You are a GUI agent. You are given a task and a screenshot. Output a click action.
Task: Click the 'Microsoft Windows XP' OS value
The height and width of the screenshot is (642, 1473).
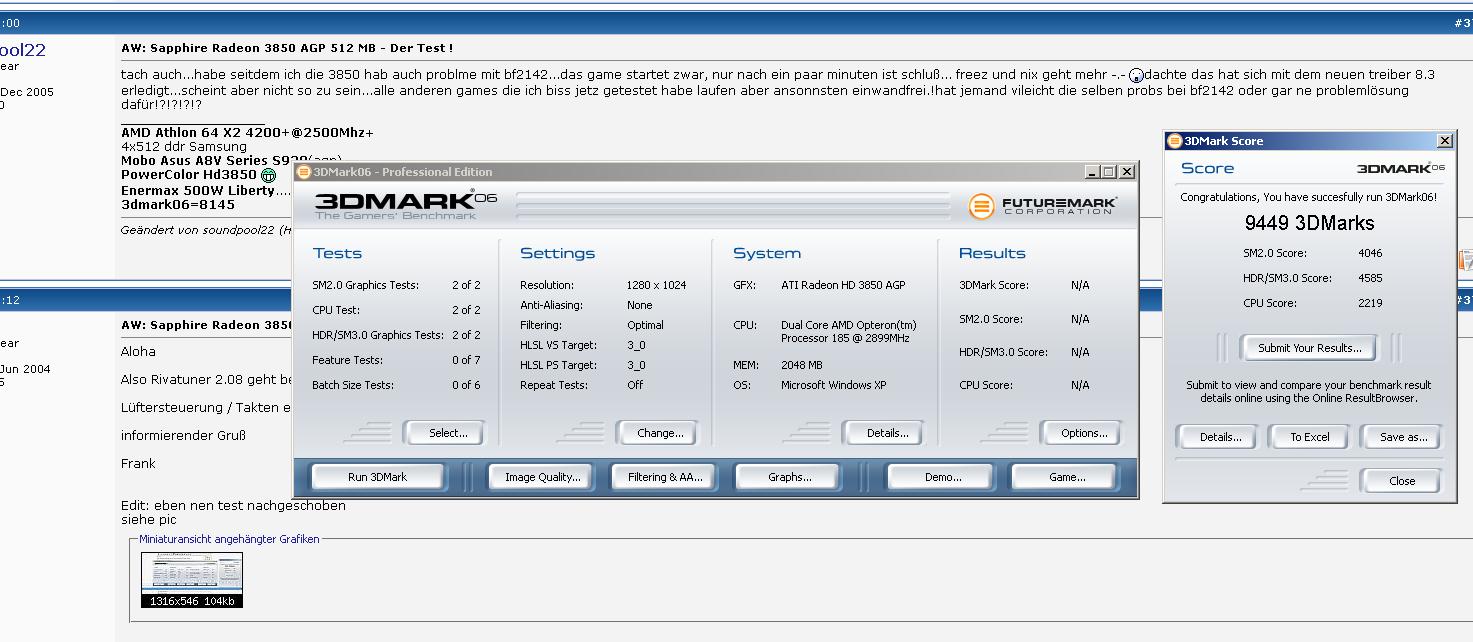tap(833, 385)
